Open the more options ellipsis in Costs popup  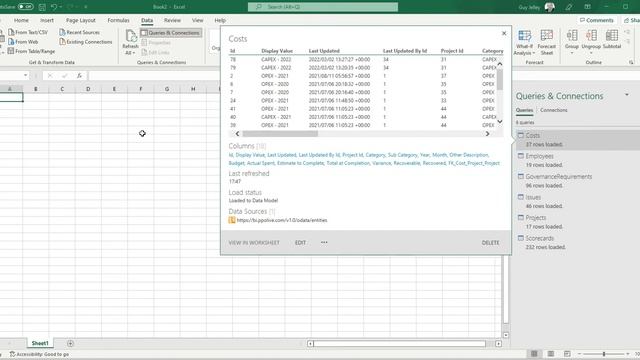(324, 242)
